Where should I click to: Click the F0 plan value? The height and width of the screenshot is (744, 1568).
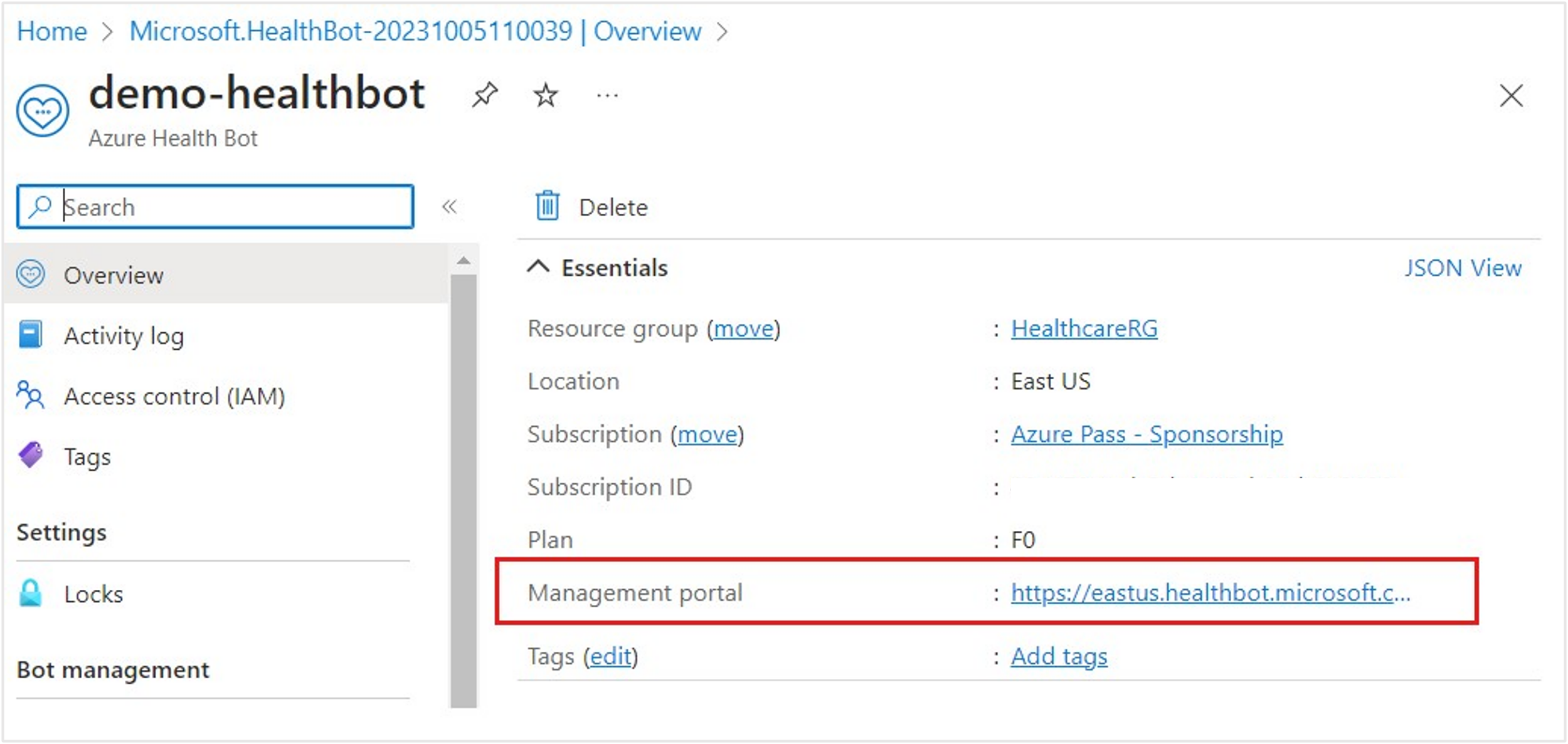pyautogui.click(x=1023, y=540)
